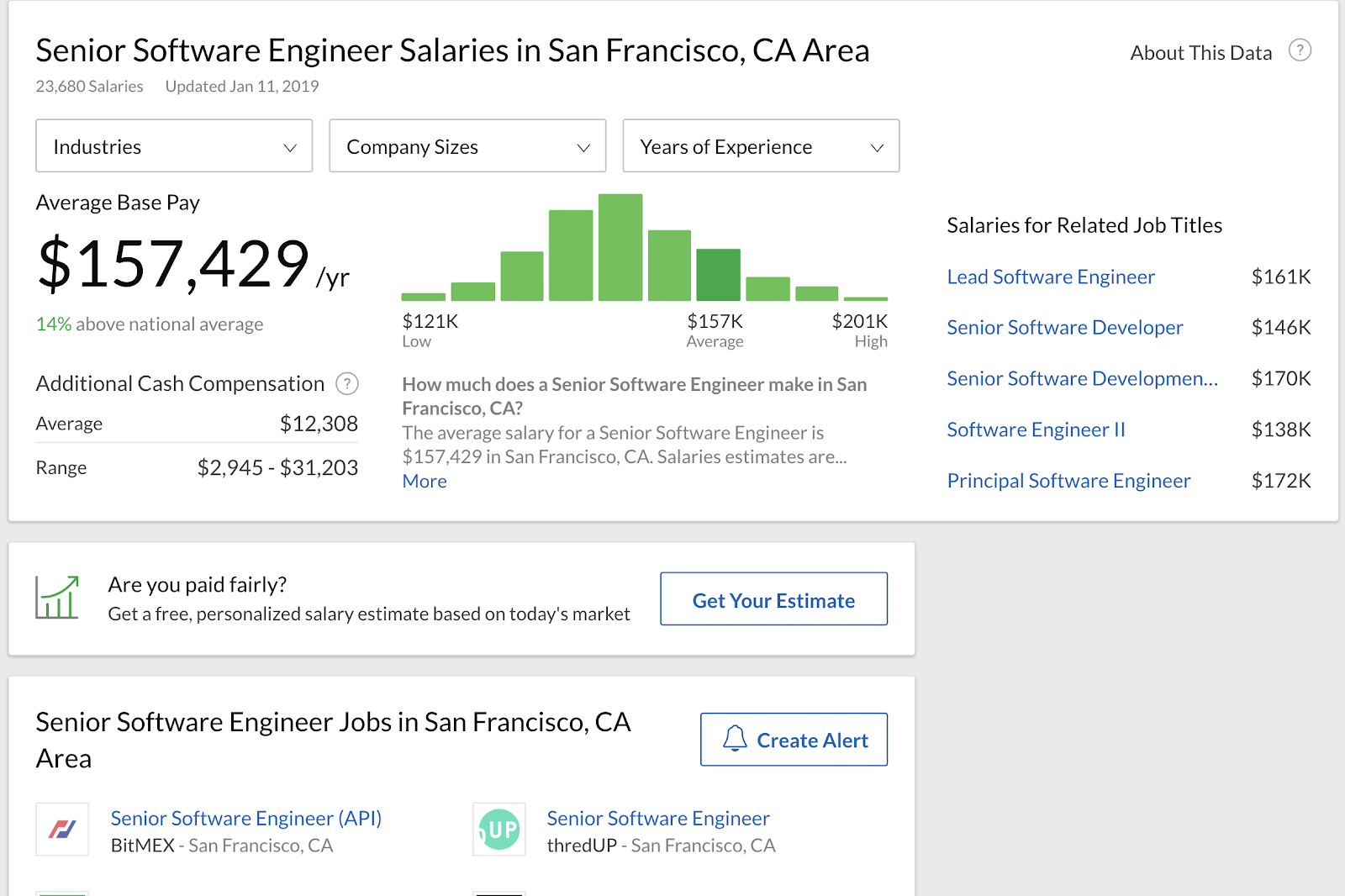
Task: Open the Industries dropdown
Action: coord(174,146)
